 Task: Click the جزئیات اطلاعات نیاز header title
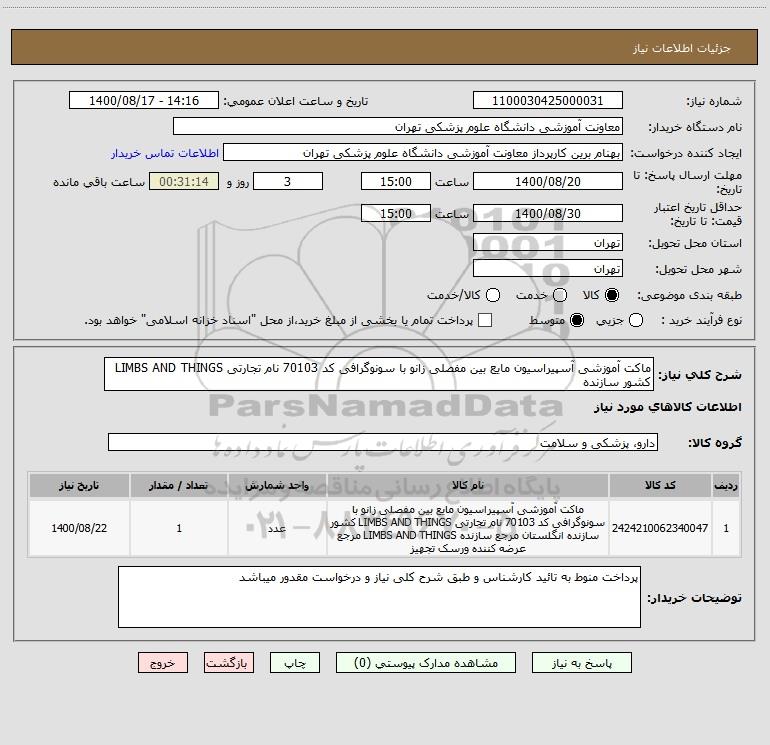click(x=682, y=48)
